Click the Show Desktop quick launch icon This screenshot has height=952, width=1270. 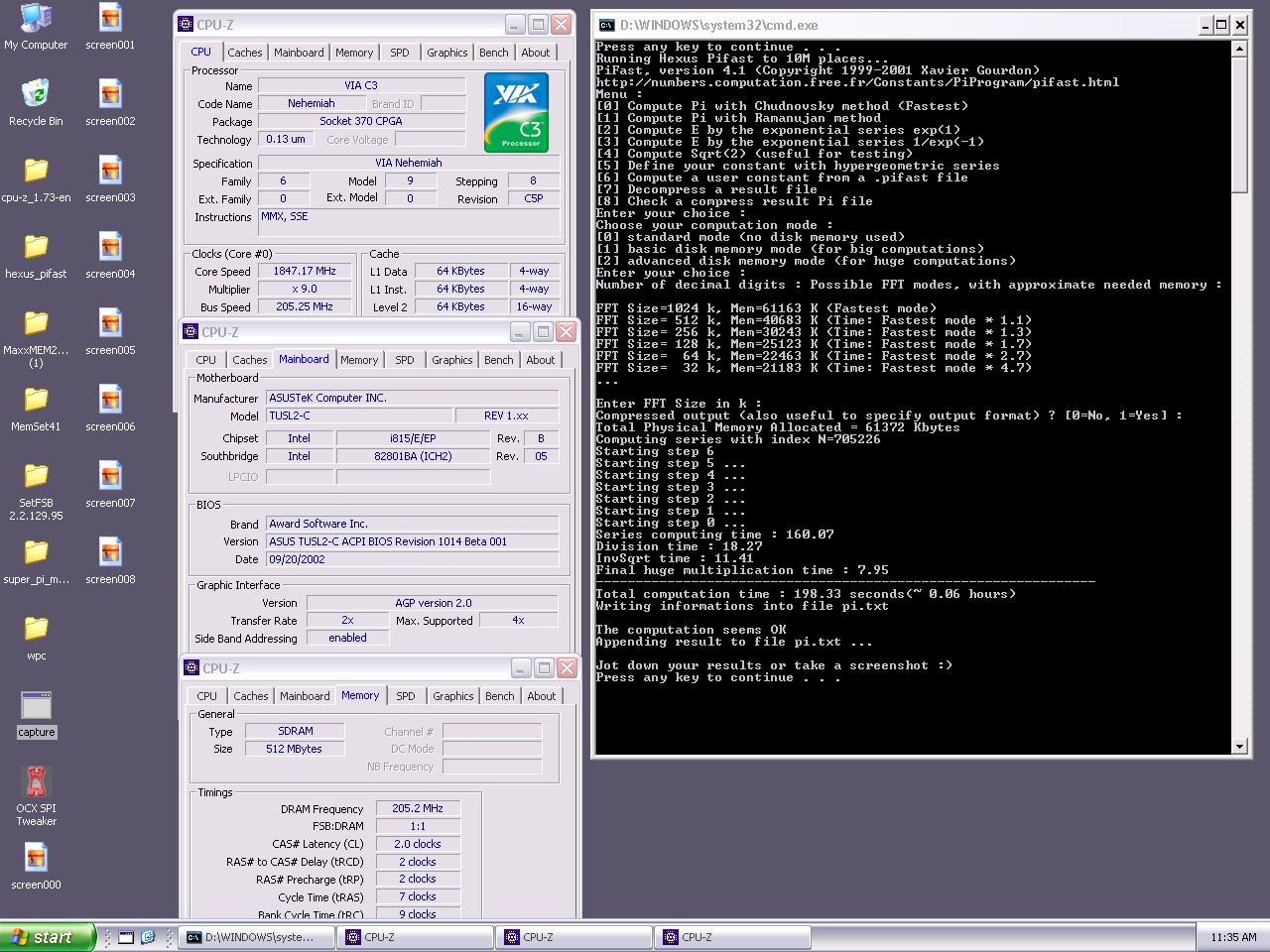(126, 937)
